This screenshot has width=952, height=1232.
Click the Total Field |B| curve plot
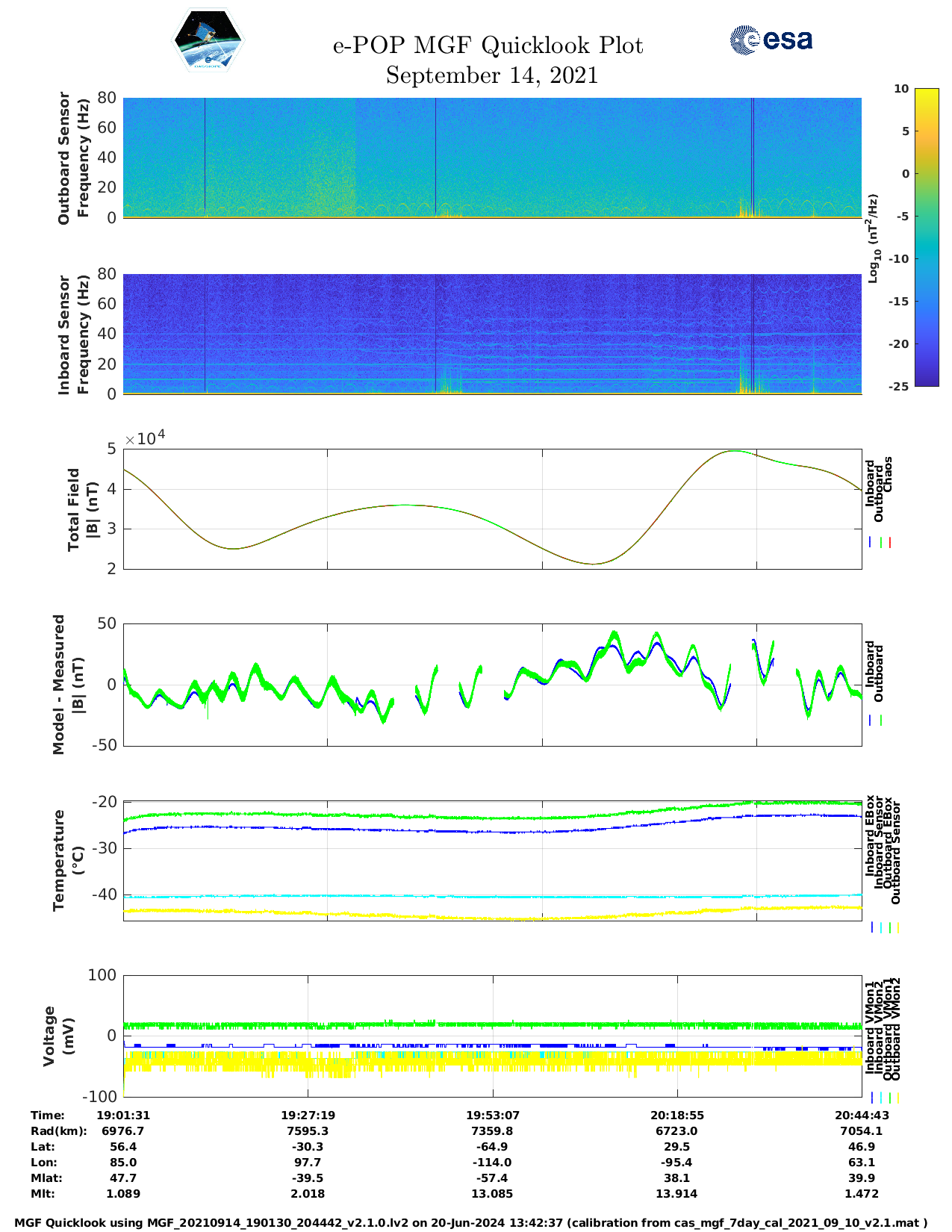click(492, 509)
